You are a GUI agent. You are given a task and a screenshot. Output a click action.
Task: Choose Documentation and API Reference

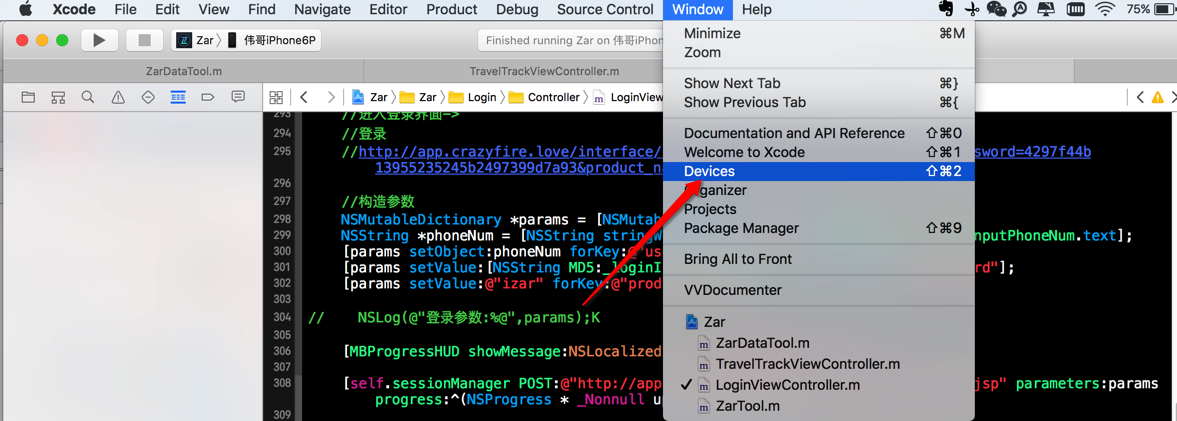tap(819, 133)
